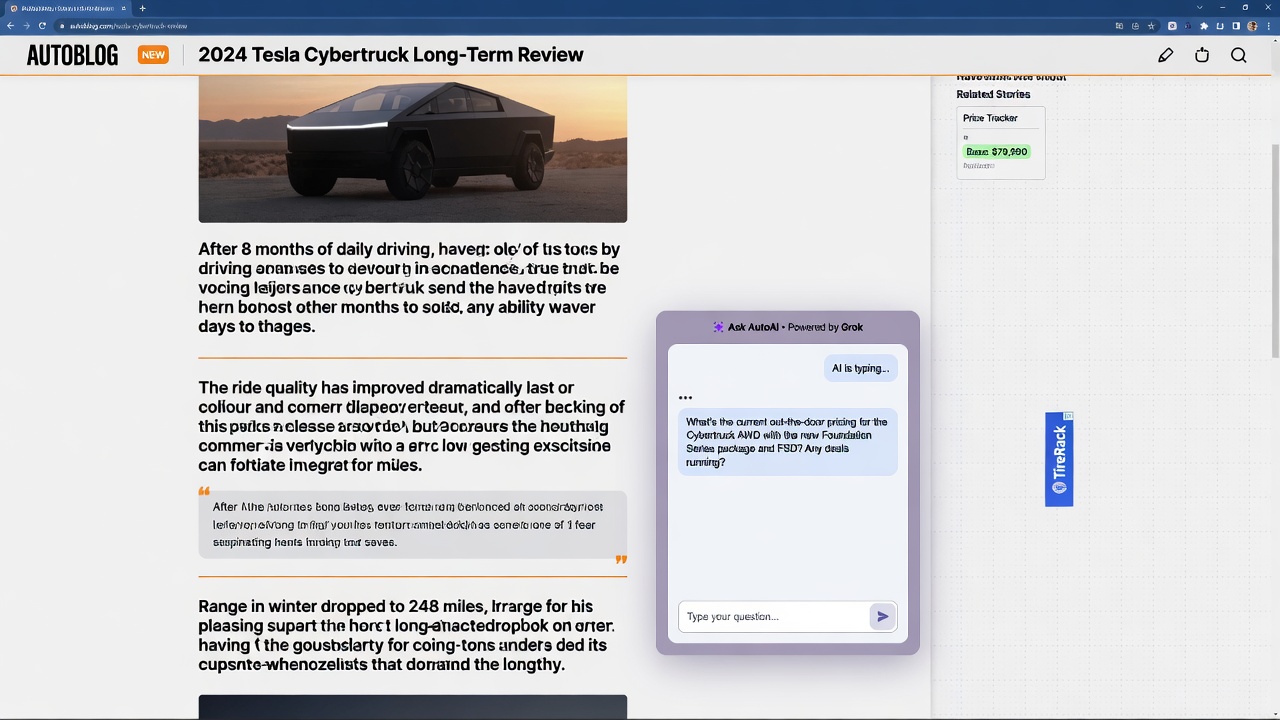
Task: Click the green Base $79,990 price badge
Action: [x=997, y=152]
